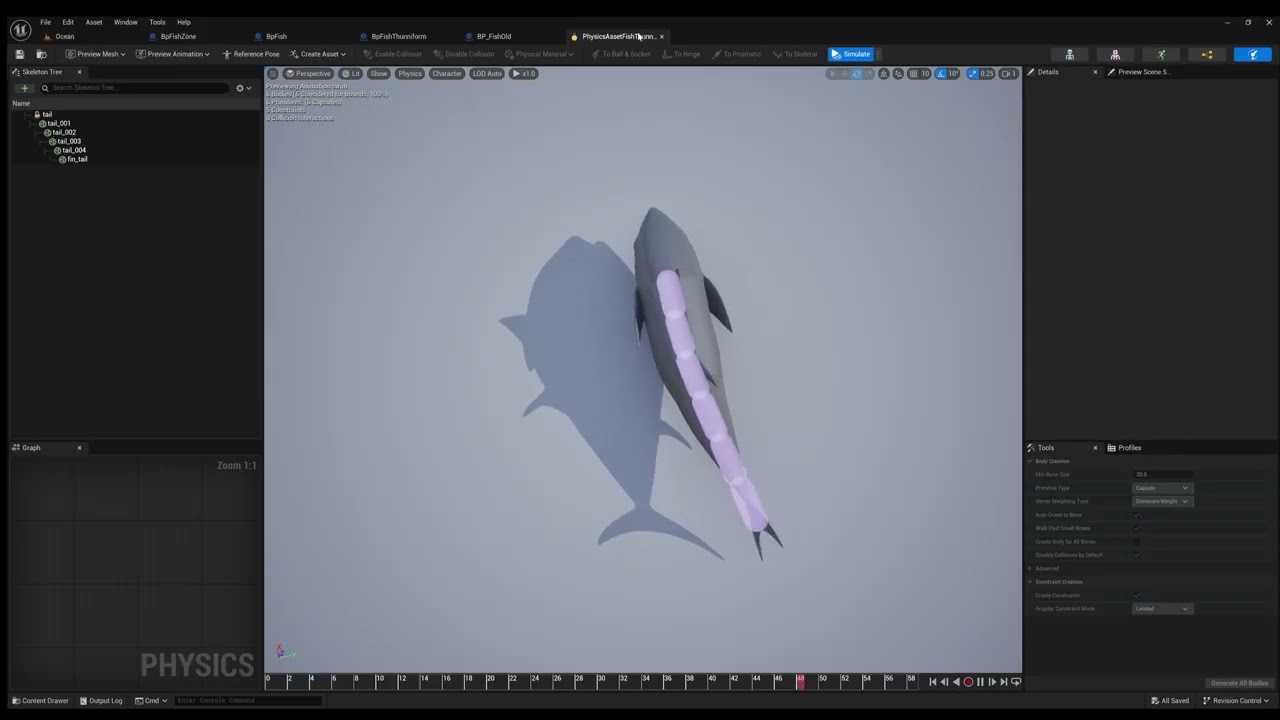Click the Perspective viewport button
The height and width of the screenshot is (720, 1280).
click(308, 73)
